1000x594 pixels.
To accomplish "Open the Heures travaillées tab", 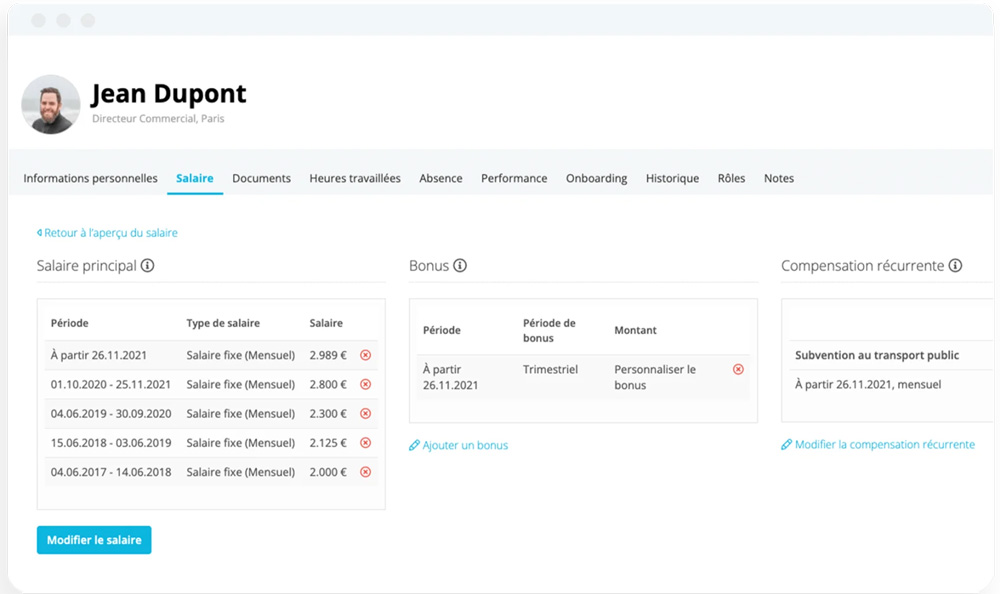I will 355,178.
